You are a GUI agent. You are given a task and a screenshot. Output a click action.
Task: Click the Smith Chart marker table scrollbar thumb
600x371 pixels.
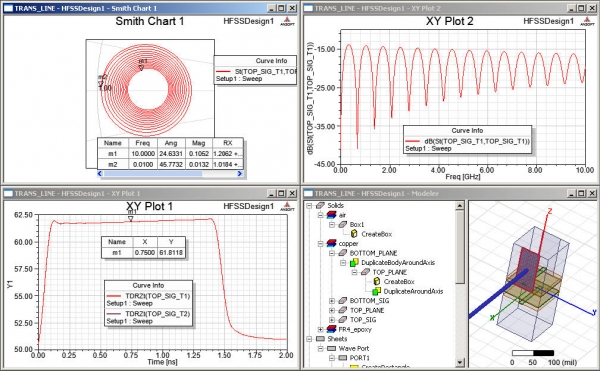pos(153,174)
